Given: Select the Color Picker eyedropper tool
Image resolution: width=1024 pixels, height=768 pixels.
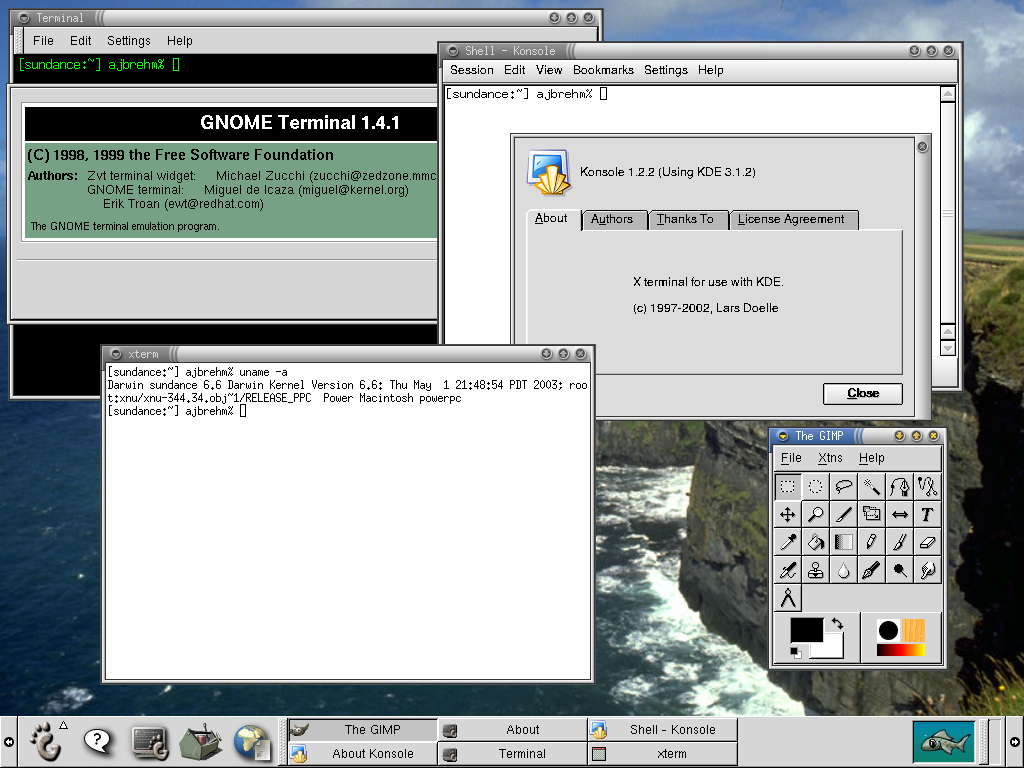Looking at the screenshot, I should pos(788,542).
